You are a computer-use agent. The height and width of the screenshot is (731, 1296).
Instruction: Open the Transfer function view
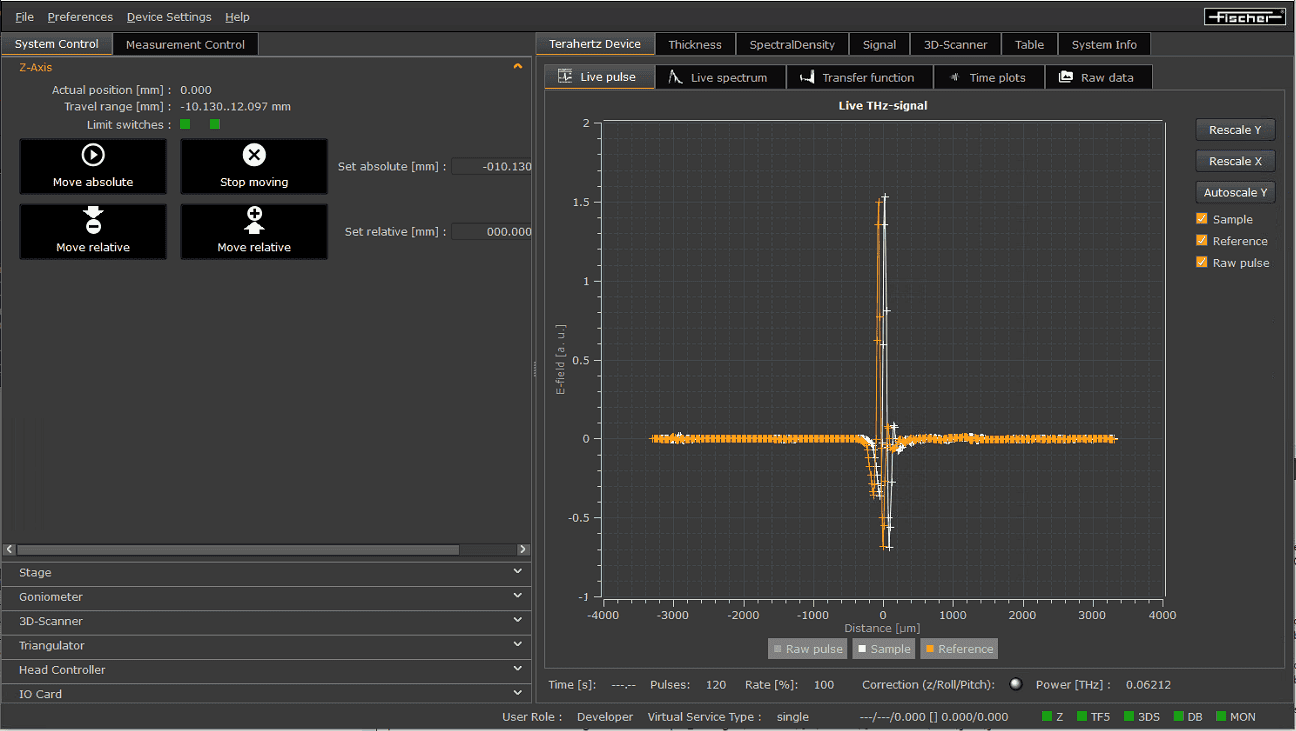click(x=859, y=77)
